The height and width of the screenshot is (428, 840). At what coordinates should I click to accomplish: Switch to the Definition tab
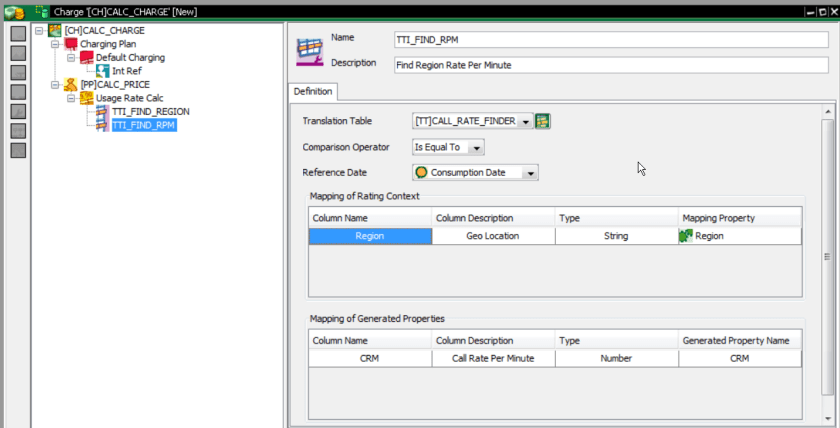314,92
